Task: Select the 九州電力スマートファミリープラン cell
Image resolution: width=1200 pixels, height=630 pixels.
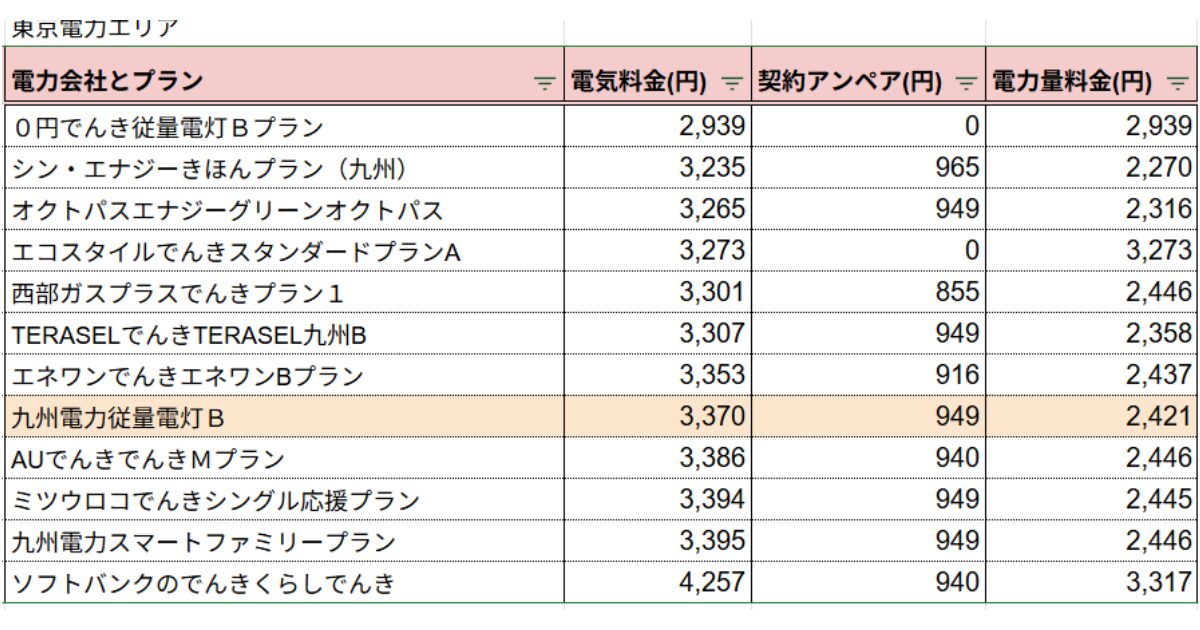Action: point(284,542)
